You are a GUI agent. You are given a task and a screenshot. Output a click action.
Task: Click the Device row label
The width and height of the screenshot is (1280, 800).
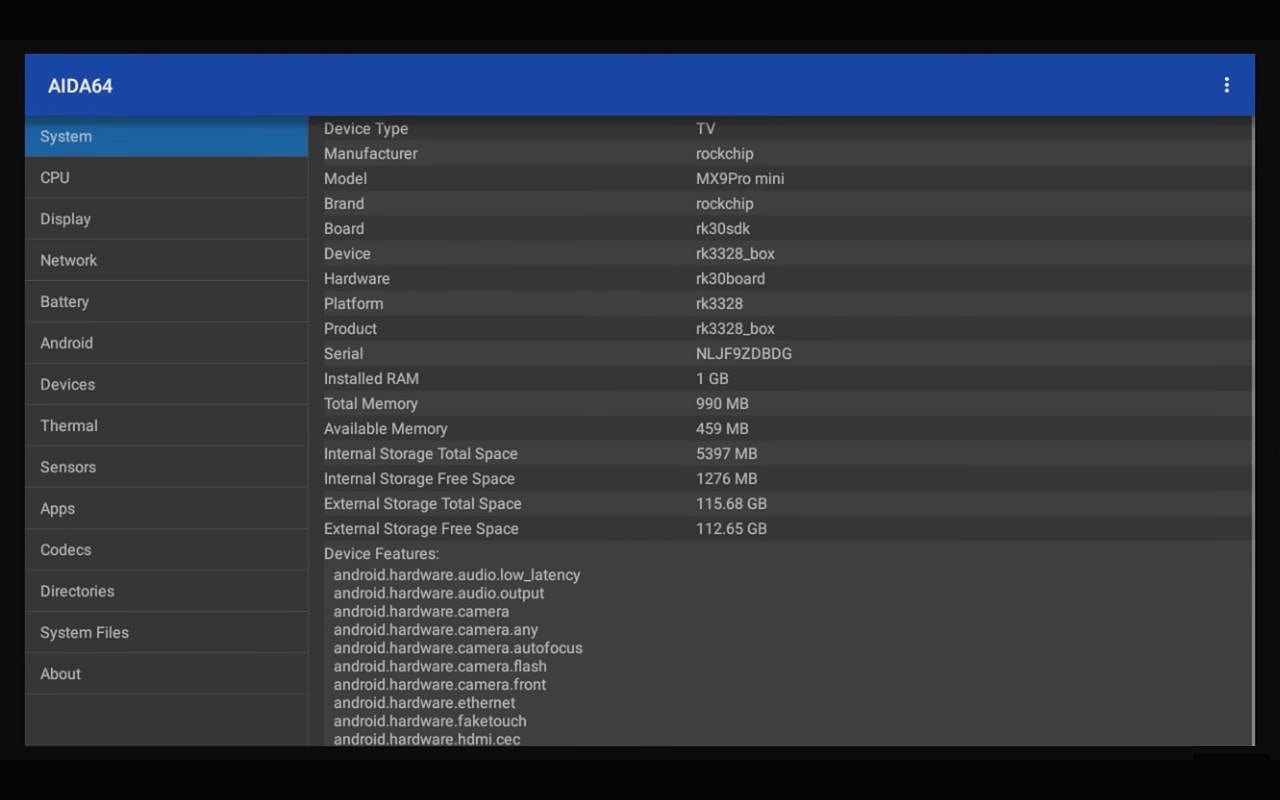click(x=347, y=254)
